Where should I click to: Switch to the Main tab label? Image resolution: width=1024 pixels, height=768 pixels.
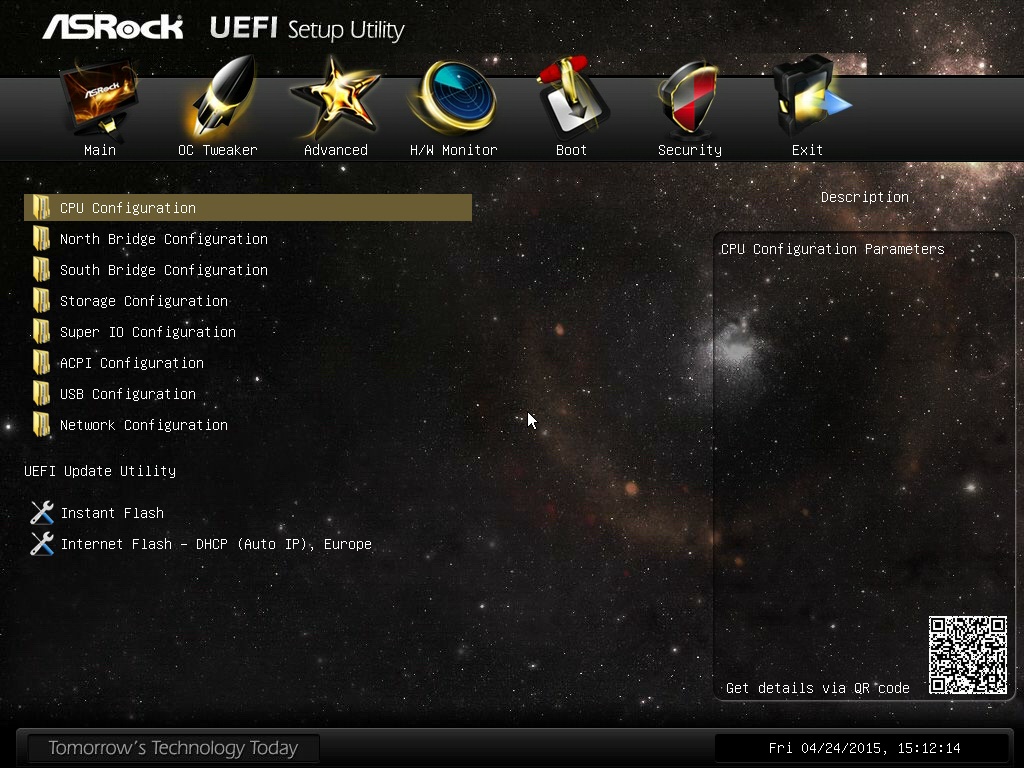(x=100, y=150)
